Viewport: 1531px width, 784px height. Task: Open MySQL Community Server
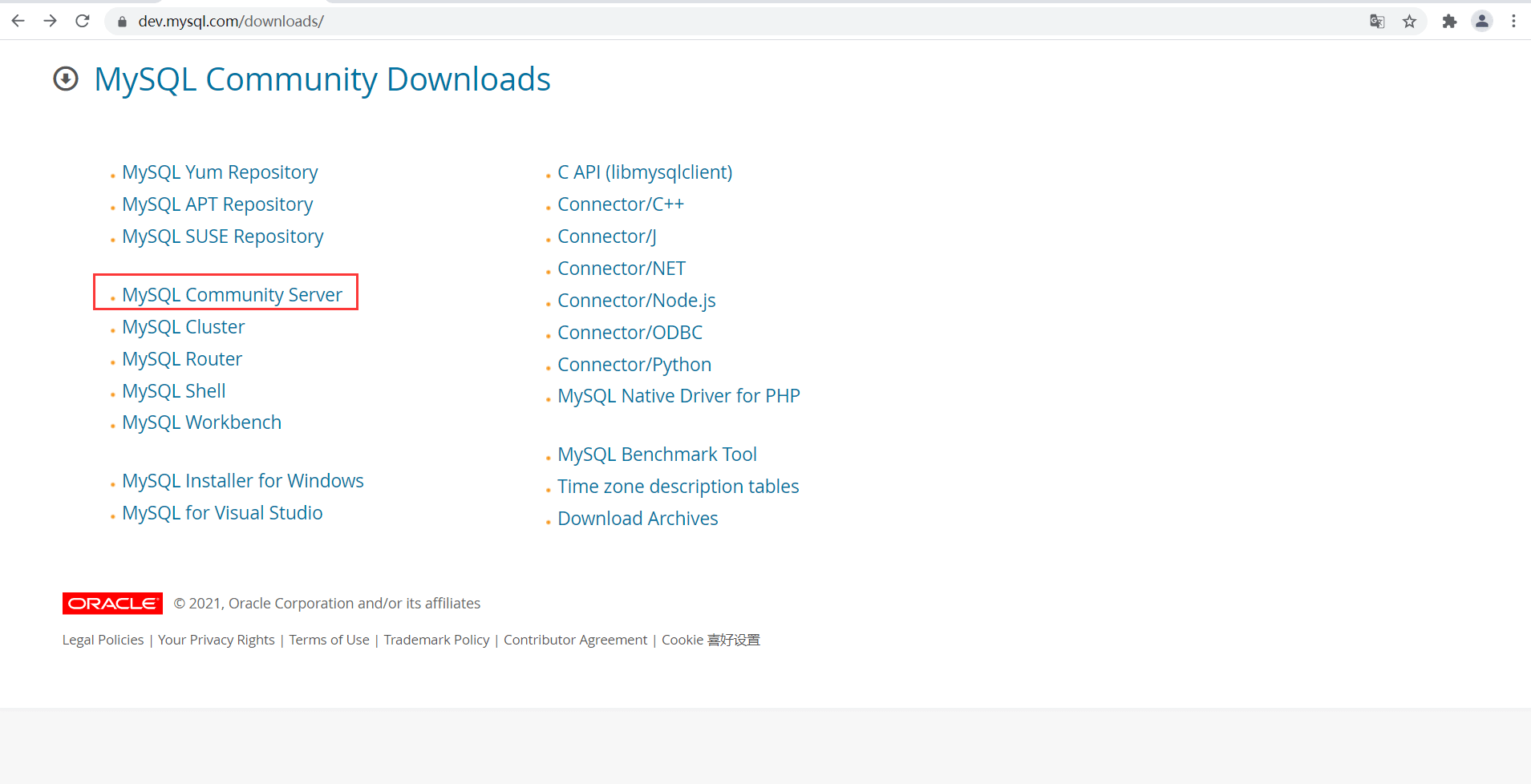[232, 295]
